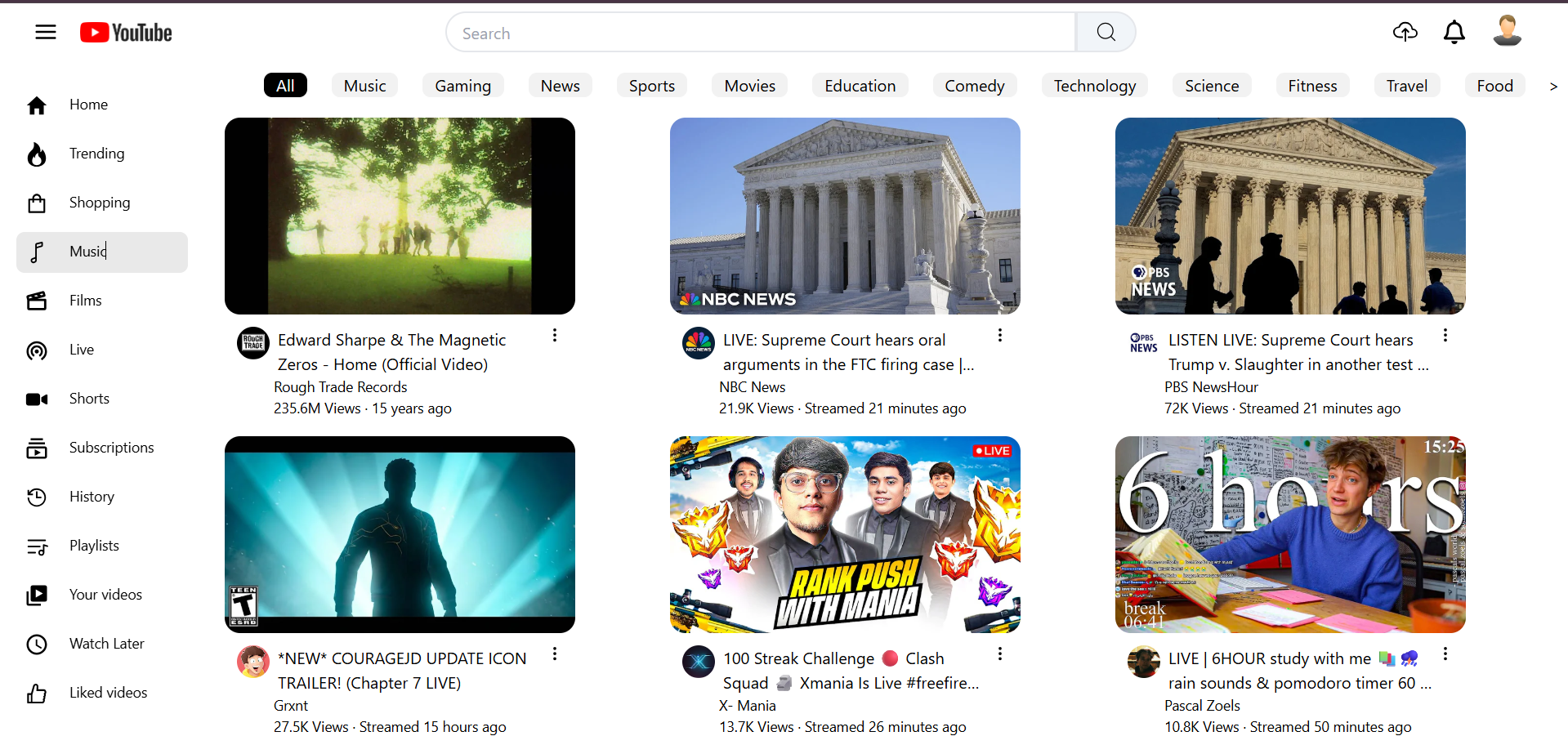Switch to the Trending section

96,154
